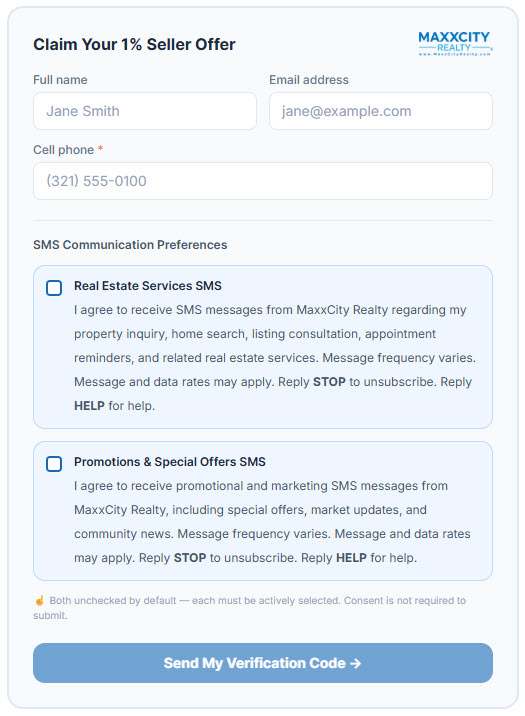This screenshot has height=716, width=525.
Task: Check the Real Estate Services SMS checkbox
Action: tap(54, 288)
